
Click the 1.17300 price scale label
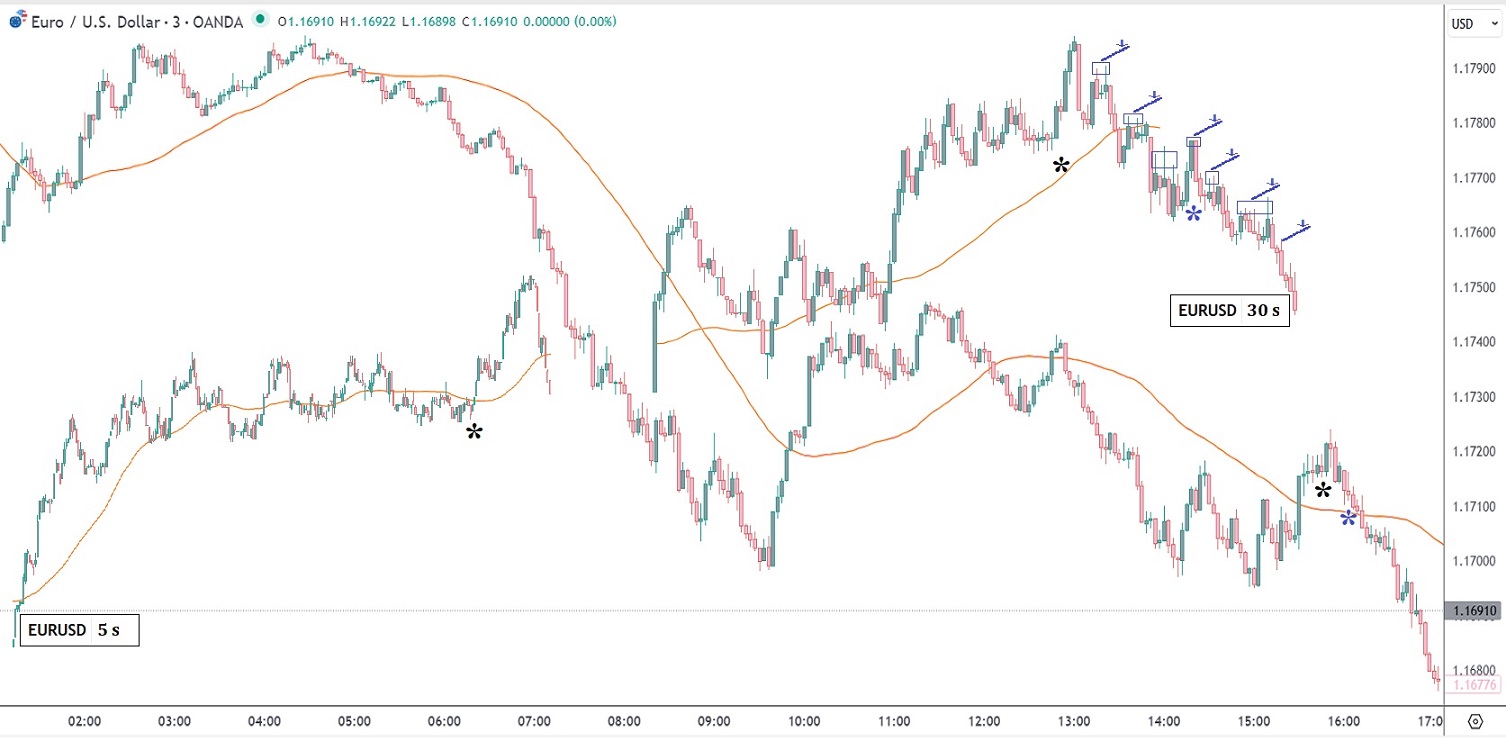tap(1474, 398)
